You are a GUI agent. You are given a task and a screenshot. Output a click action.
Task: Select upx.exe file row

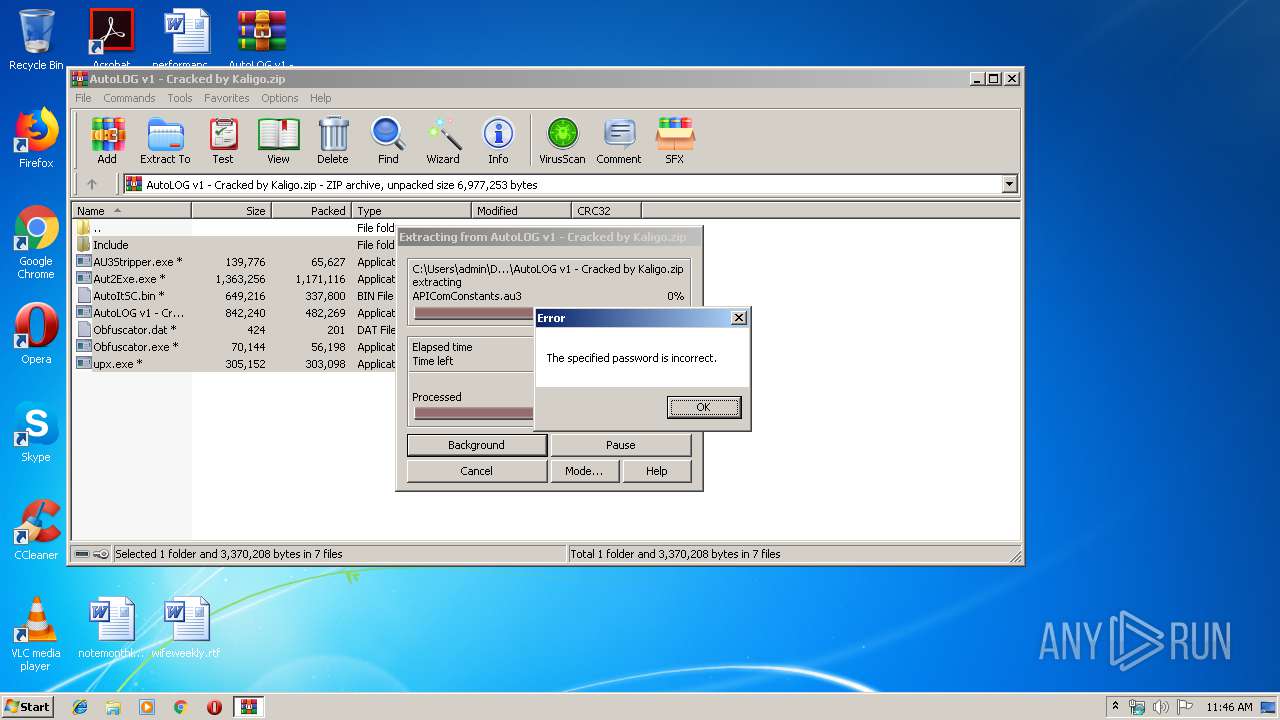click(x=235, y=364)
